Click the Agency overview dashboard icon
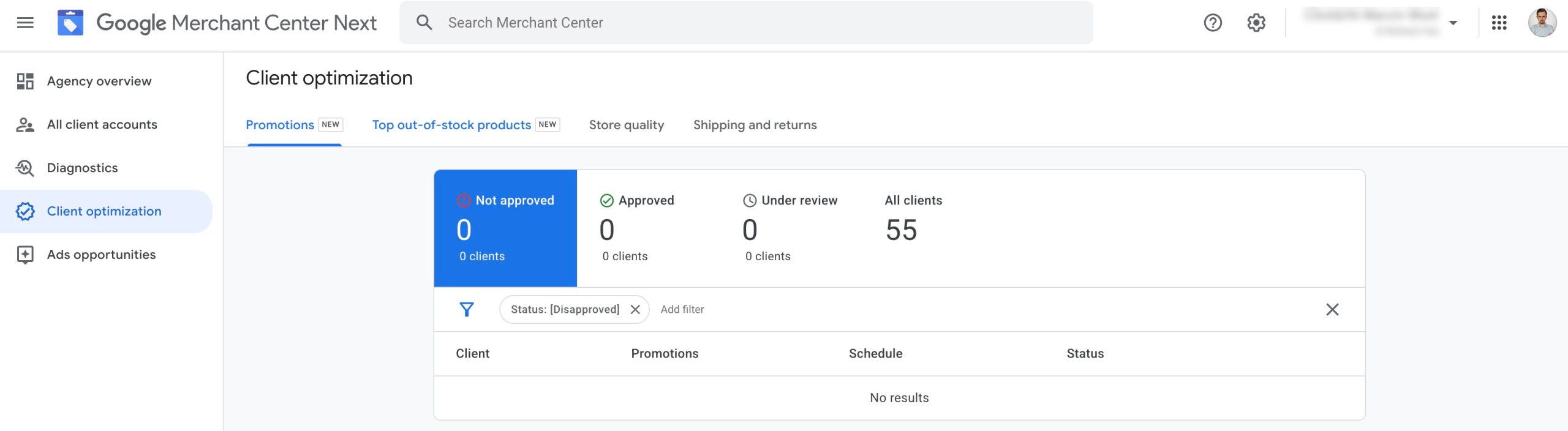This screenshot has height=431, width=1568. [25, 81]
